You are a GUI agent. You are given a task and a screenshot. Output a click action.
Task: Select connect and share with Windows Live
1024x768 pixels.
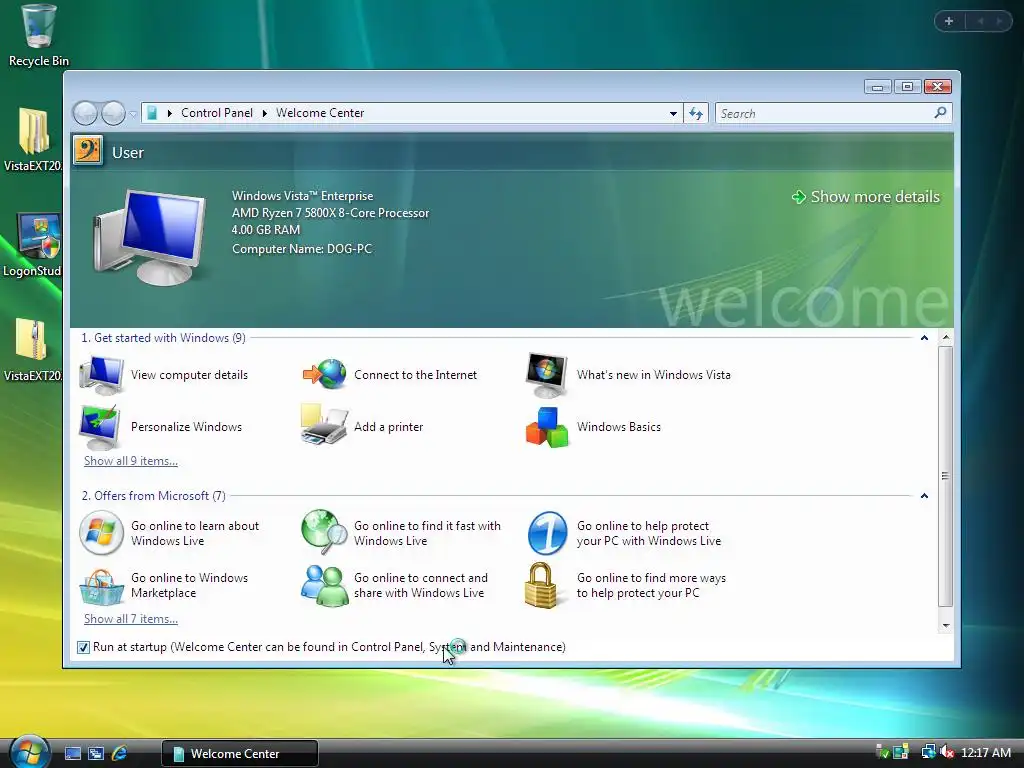click(395, 585)
